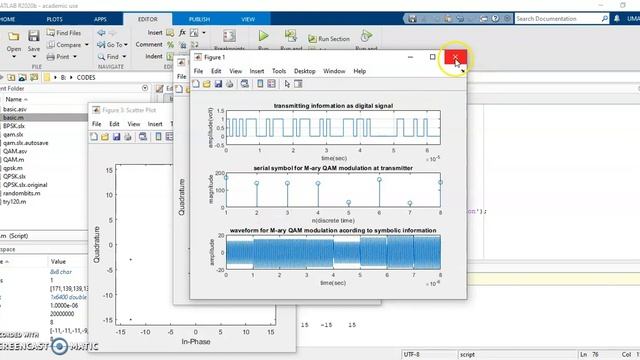Open the Find dropdown arrow
The width and height of the screenshot is (640, 360).
124,57
